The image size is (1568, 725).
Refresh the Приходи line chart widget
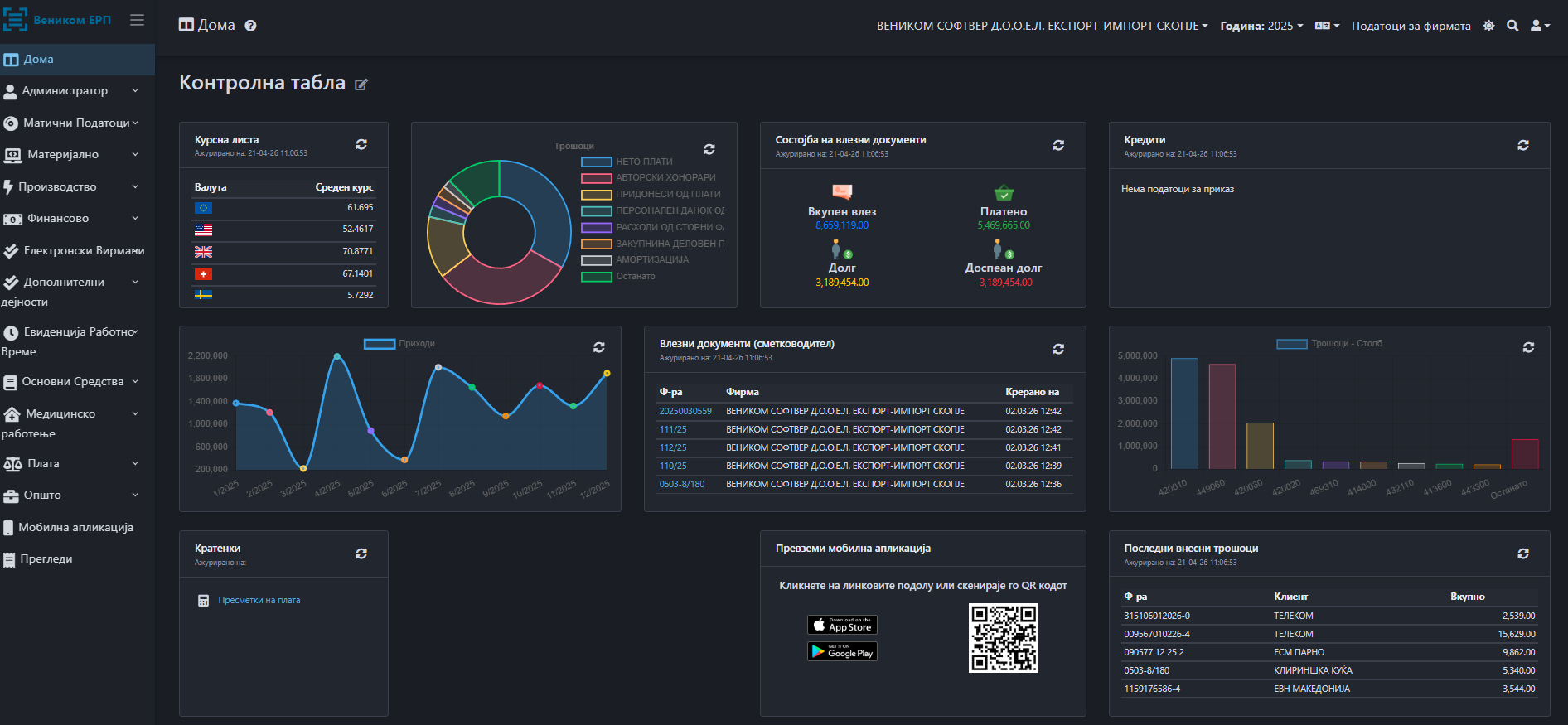click(x=599, y=347)
